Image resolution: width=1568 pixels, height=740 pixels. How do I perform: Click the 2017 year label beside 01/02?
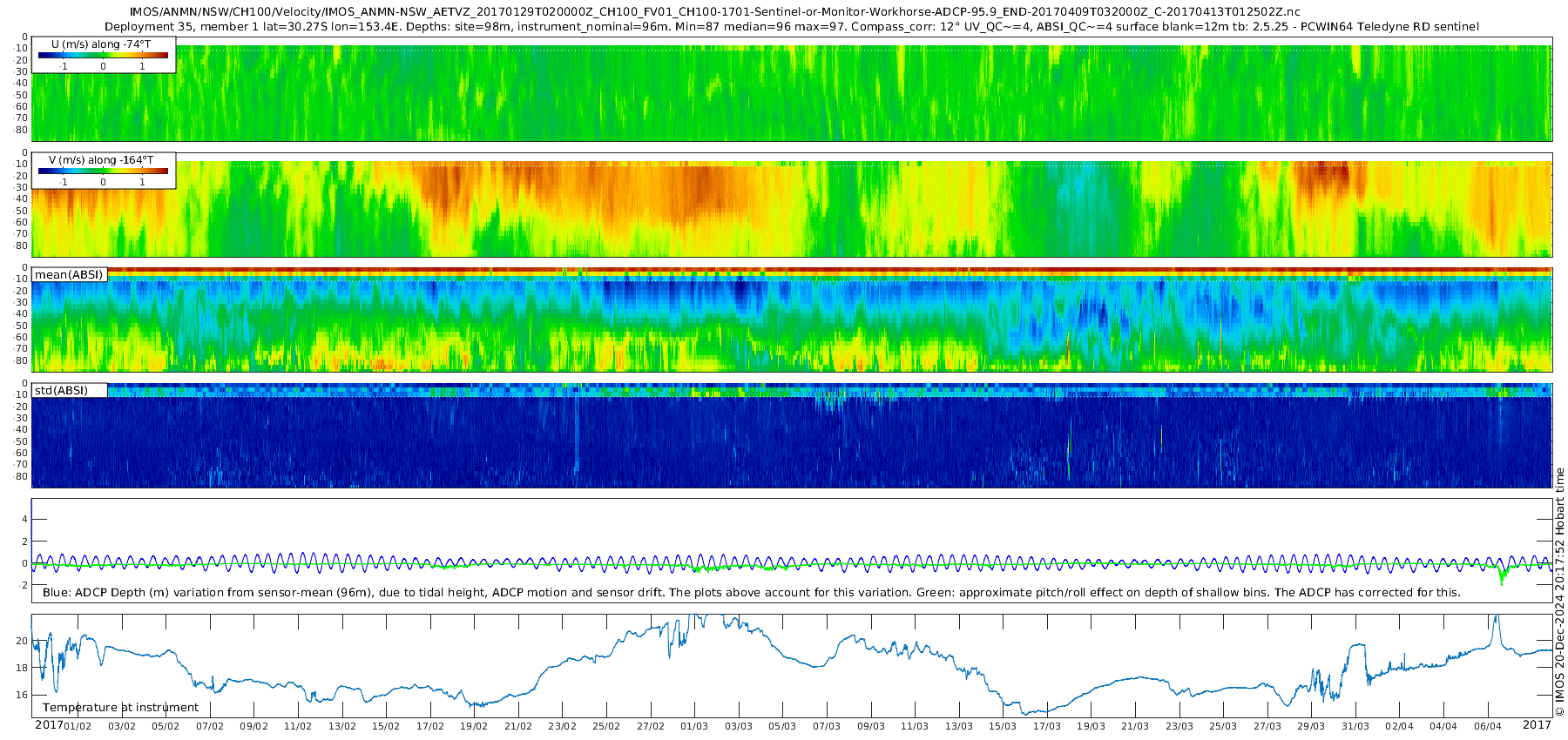coord(48,725)
